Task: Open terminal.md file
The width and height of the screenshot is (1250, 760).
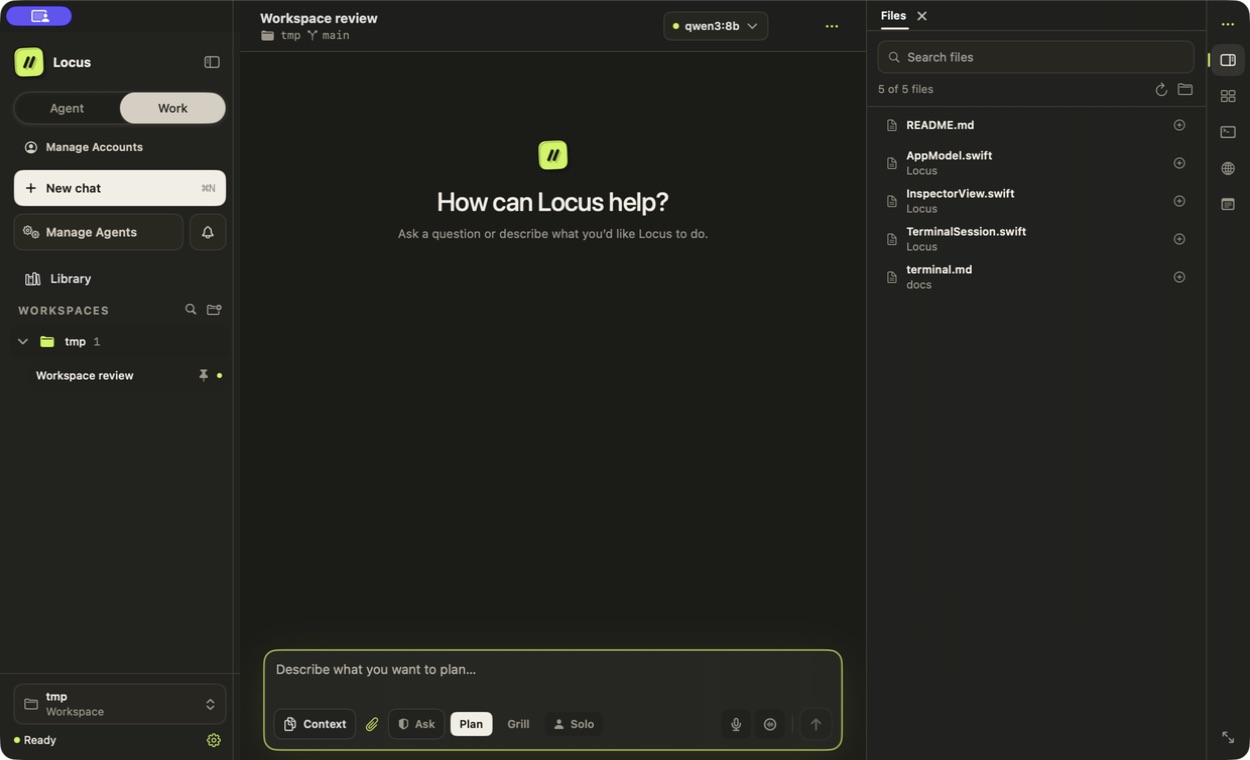Action: [x=1036, y=277]
